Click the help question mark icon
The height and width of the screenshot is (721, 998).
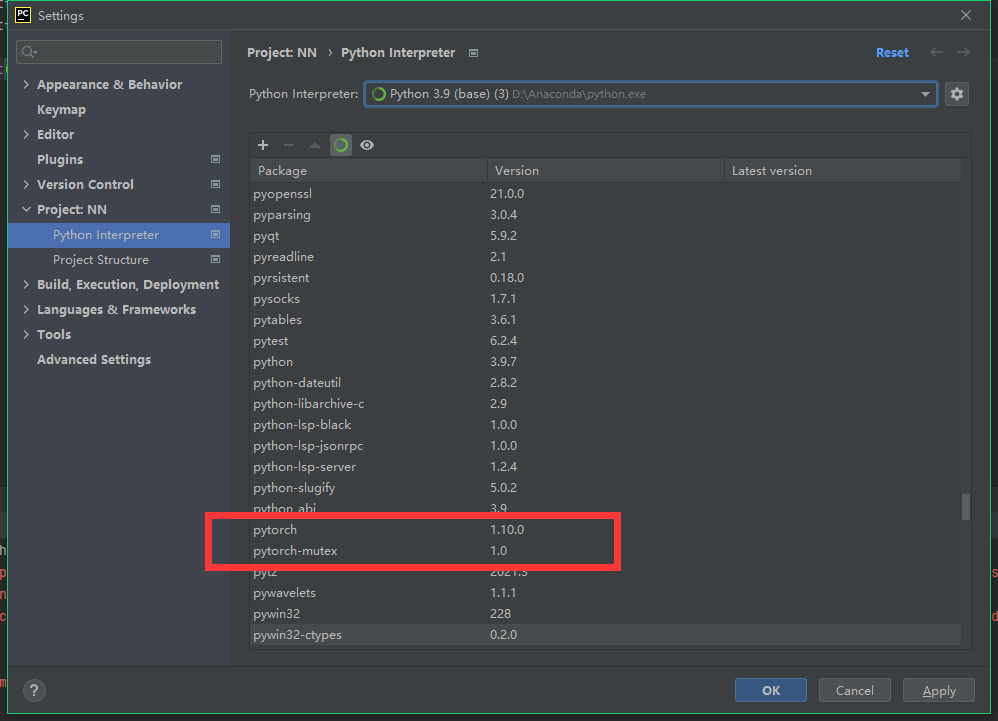[33, 690]
